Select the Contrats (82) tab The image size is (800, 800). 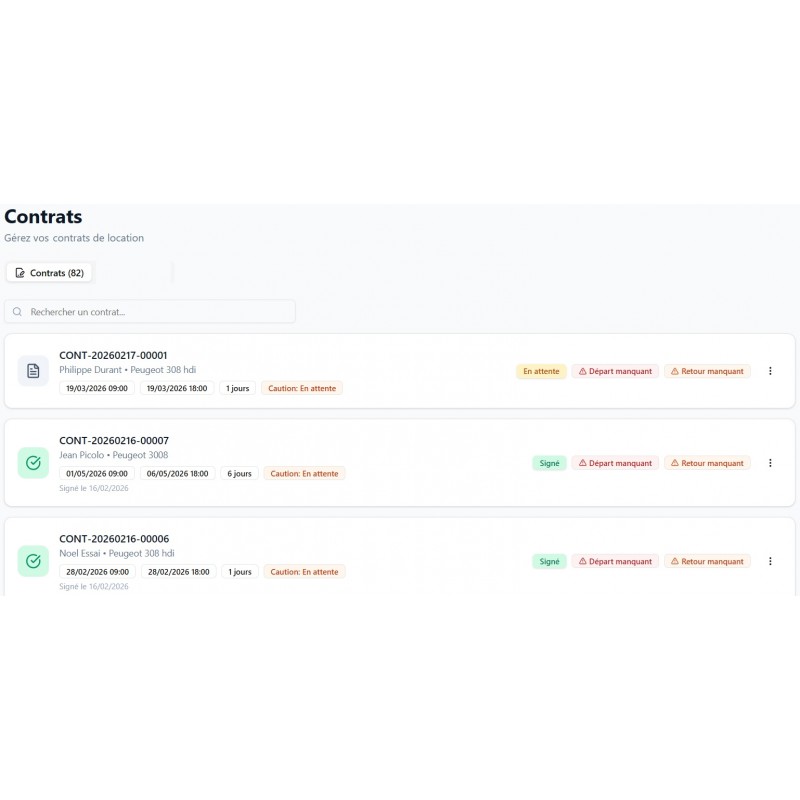50,273
